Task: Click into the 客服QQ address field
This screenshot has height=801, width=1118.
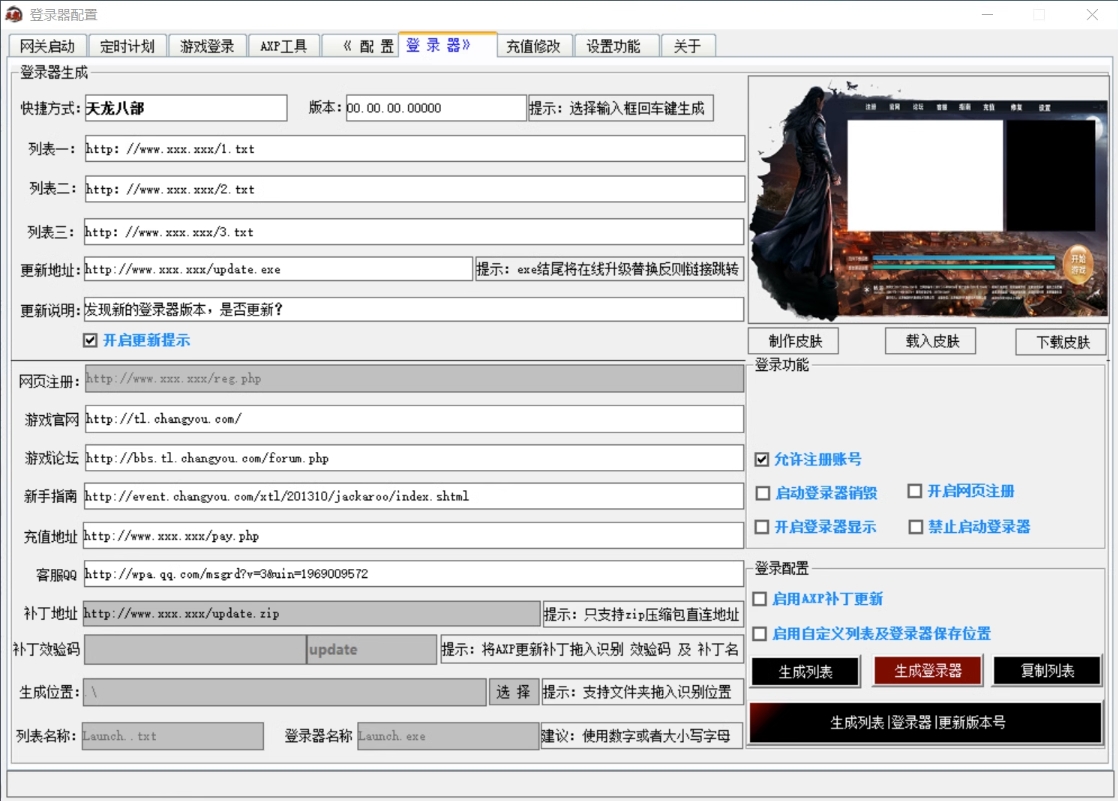Action: coord(413,574)
